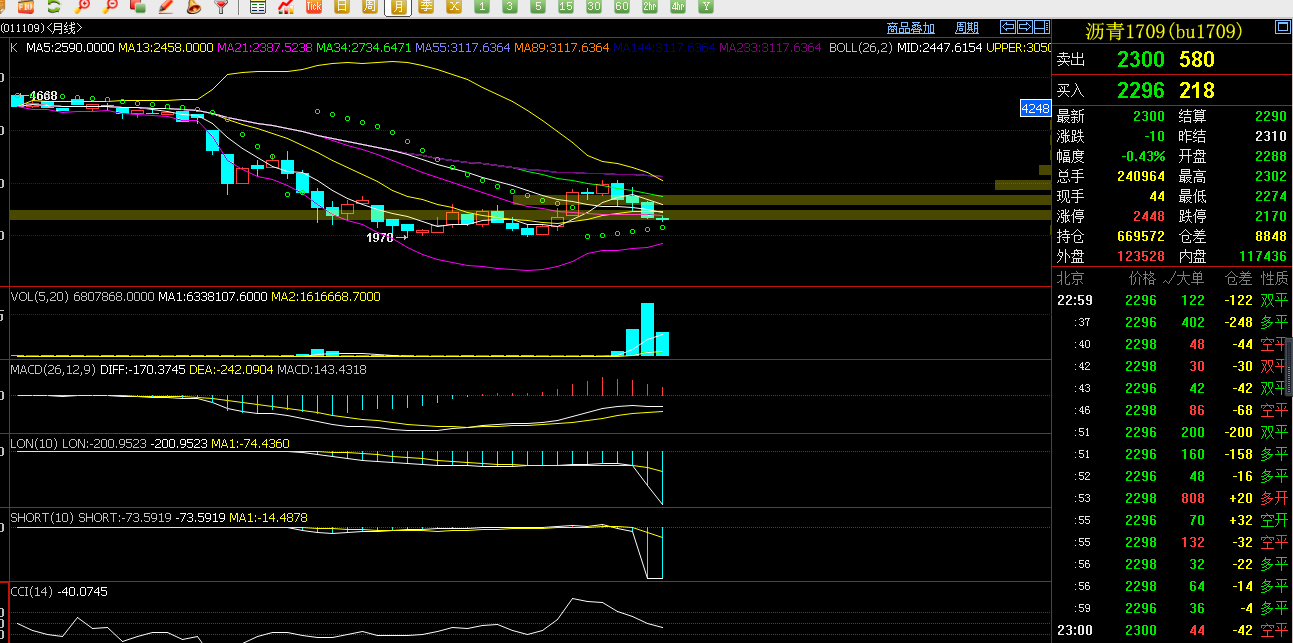1293x643 pixels.
Task: Select the 5-minute chart button
Action: (x=538, y=6)
